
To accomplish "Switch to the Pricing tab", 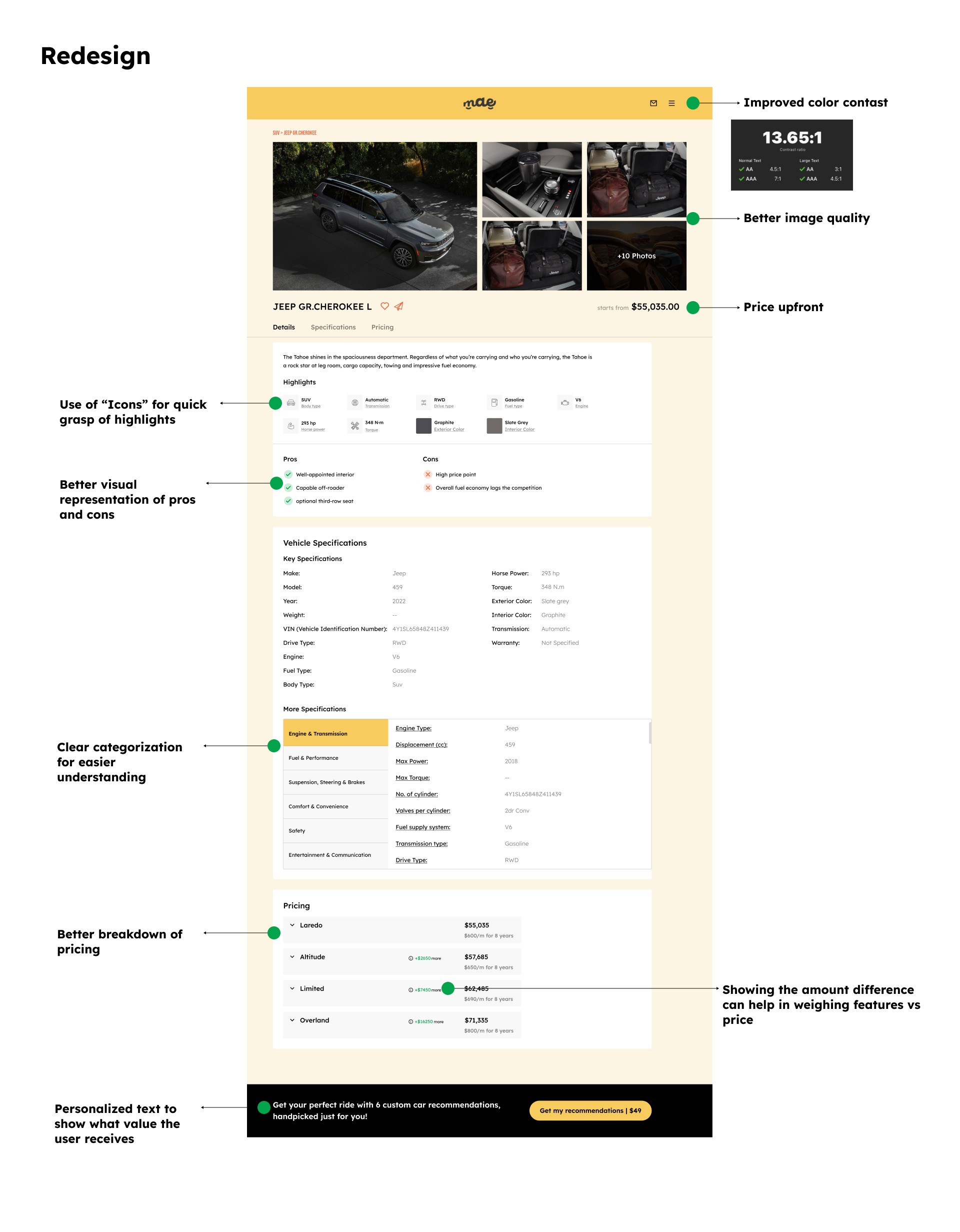I will [382, 327].
